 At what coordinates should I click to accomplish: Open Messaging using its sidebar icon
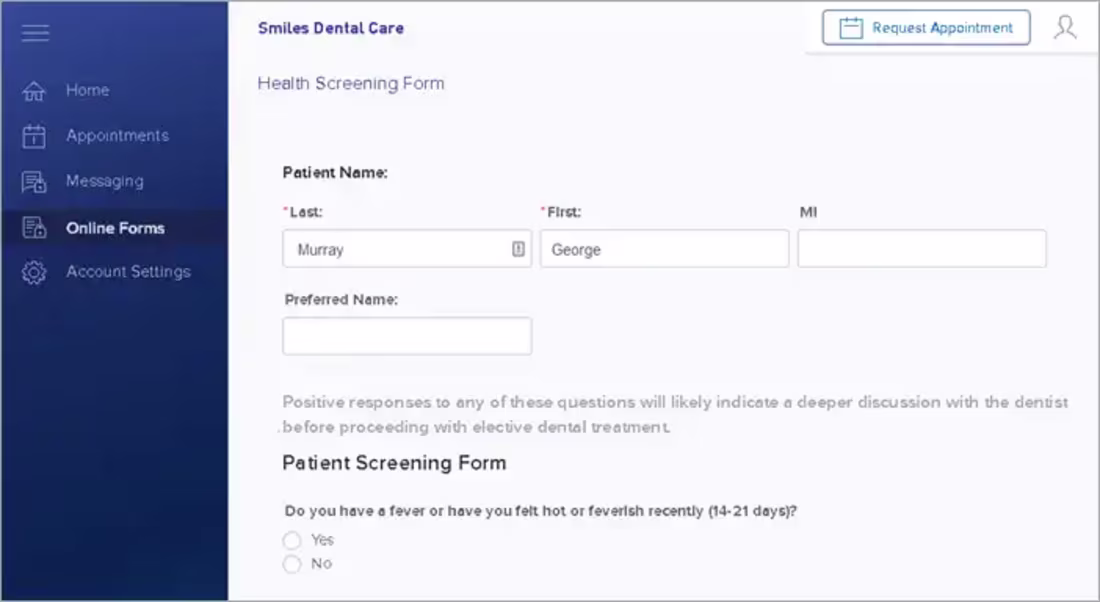point(35,181)
